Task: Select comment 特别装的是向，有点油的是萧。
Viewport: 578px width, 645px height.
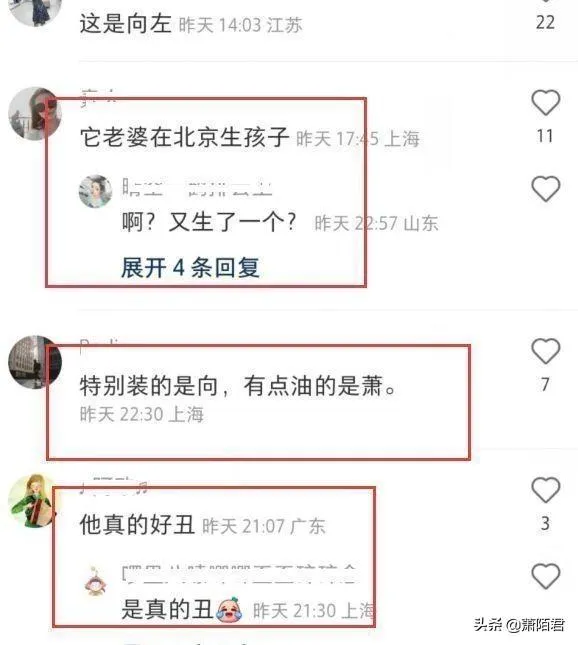Action: tap(238, 386)
